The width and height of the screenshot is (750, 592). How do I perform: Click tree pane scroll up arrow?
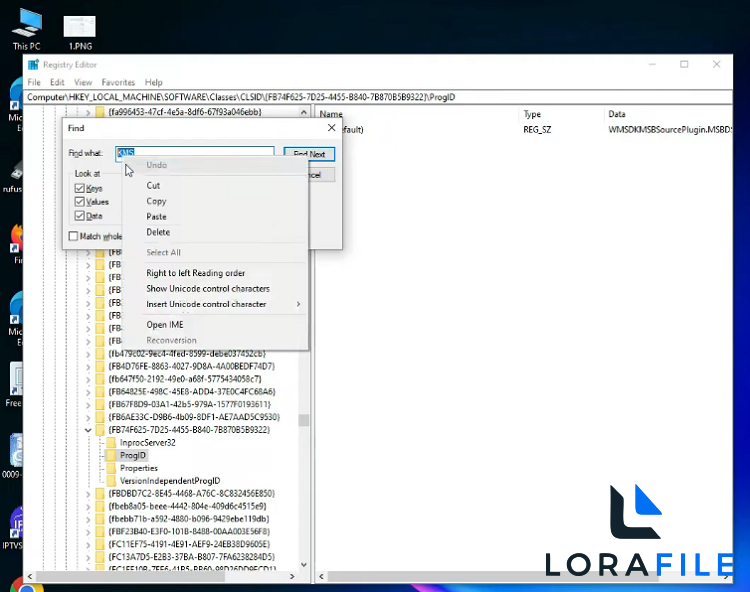click(303, 112)
